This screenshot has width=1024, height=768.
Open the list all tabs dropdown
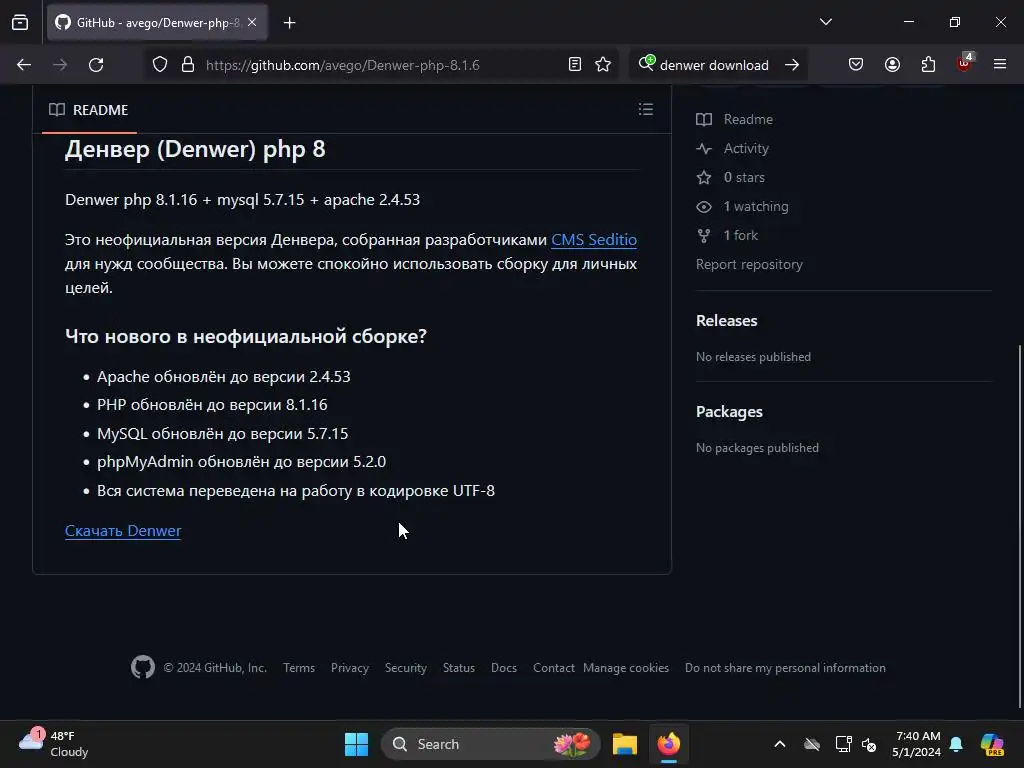tap(825, 22)
